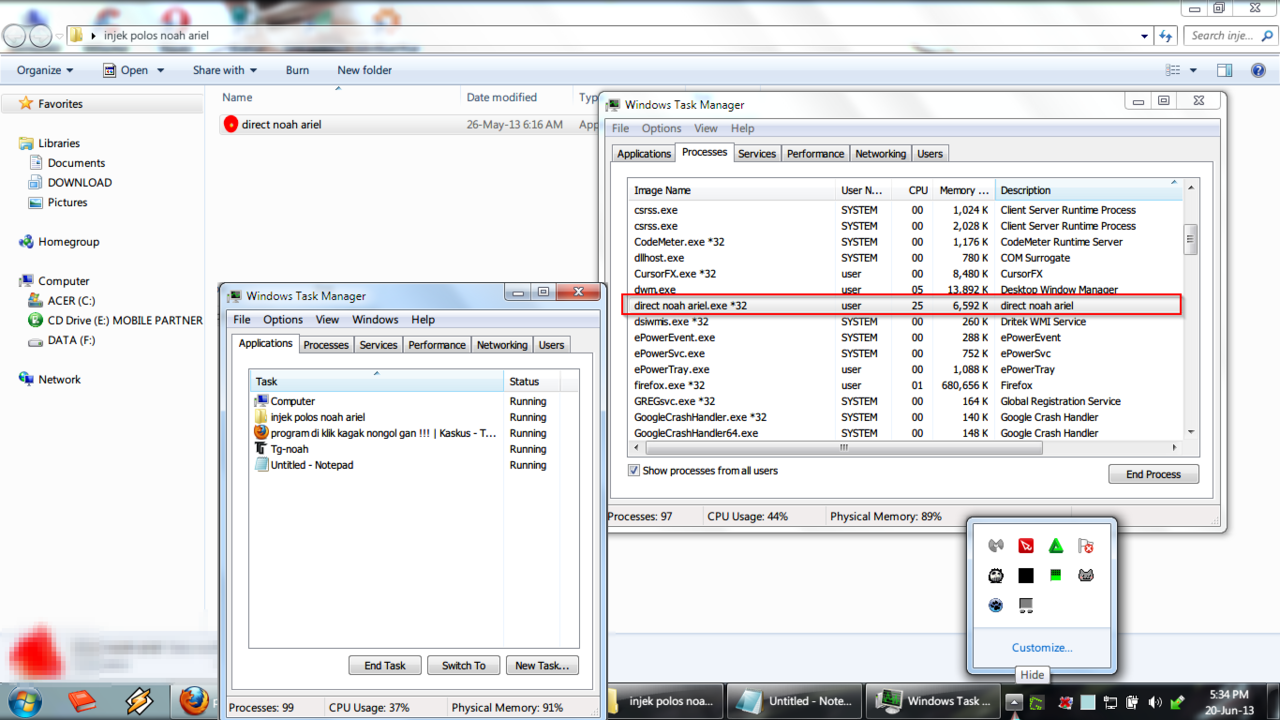The image size is (1280, 720).
Task: Sort processes by the CPU column header
Action: (x=912, y=190)
